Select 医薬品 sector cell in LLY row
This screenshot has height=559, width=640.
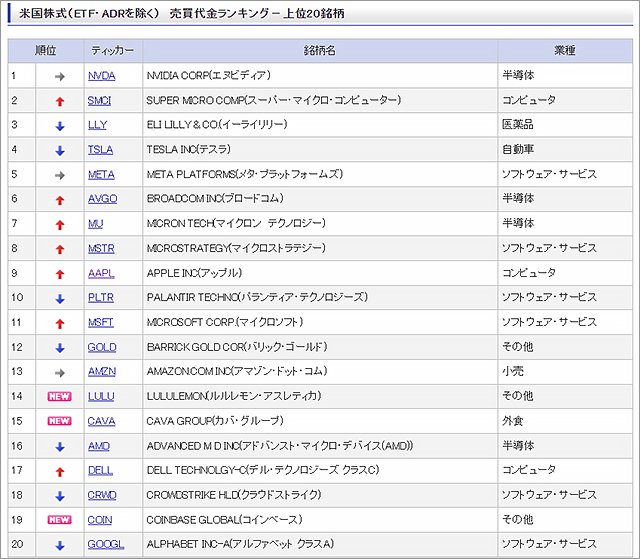(x=565, y=125)
